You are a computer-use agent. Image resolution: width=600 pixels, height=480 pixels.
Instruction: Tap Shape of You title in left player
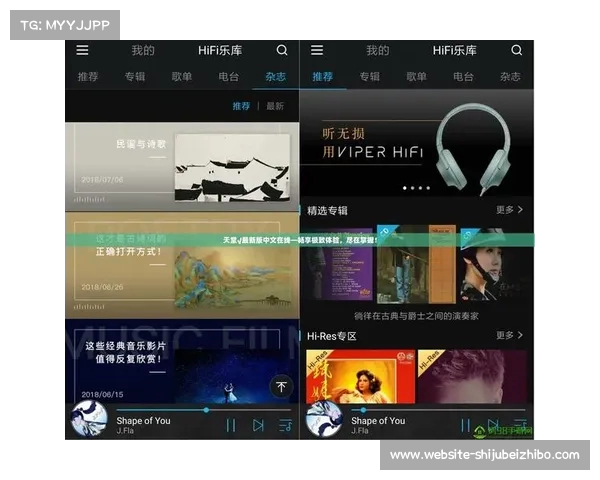143,421
